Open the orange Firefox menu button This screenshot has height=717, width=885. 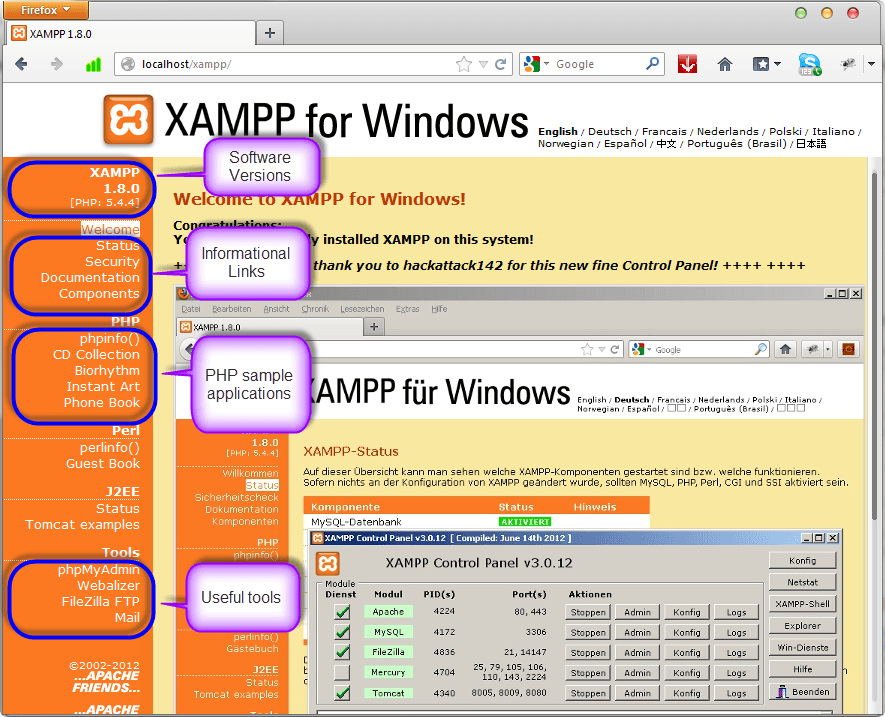[44, 10]
